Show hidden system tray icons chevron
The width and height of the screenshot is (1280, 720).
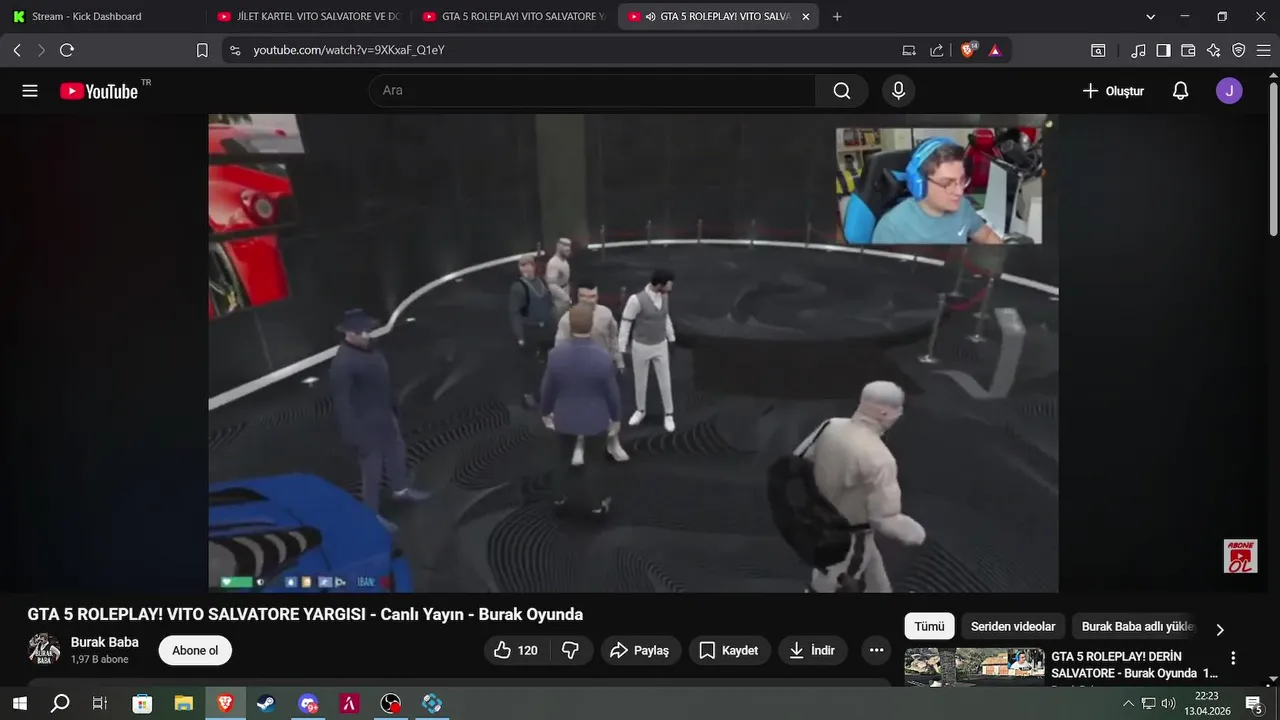point(1128,704)
